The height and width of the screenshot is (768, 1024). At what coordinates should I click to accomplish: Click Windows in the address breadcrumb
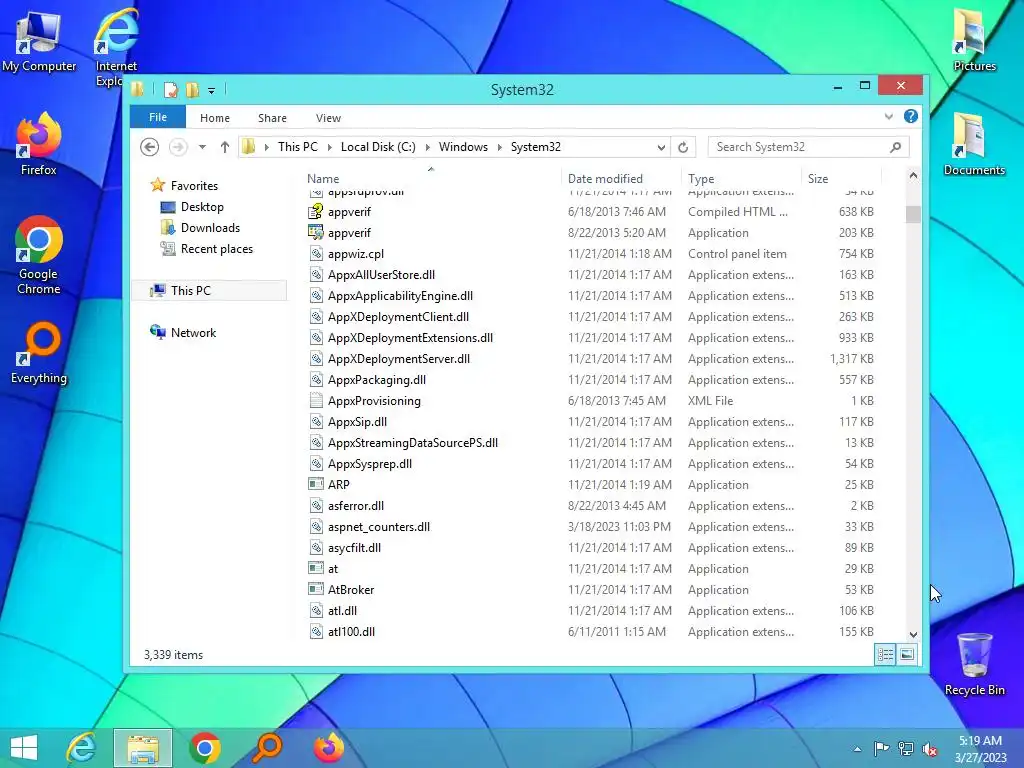pyautogui.click(x=463, y=147)
